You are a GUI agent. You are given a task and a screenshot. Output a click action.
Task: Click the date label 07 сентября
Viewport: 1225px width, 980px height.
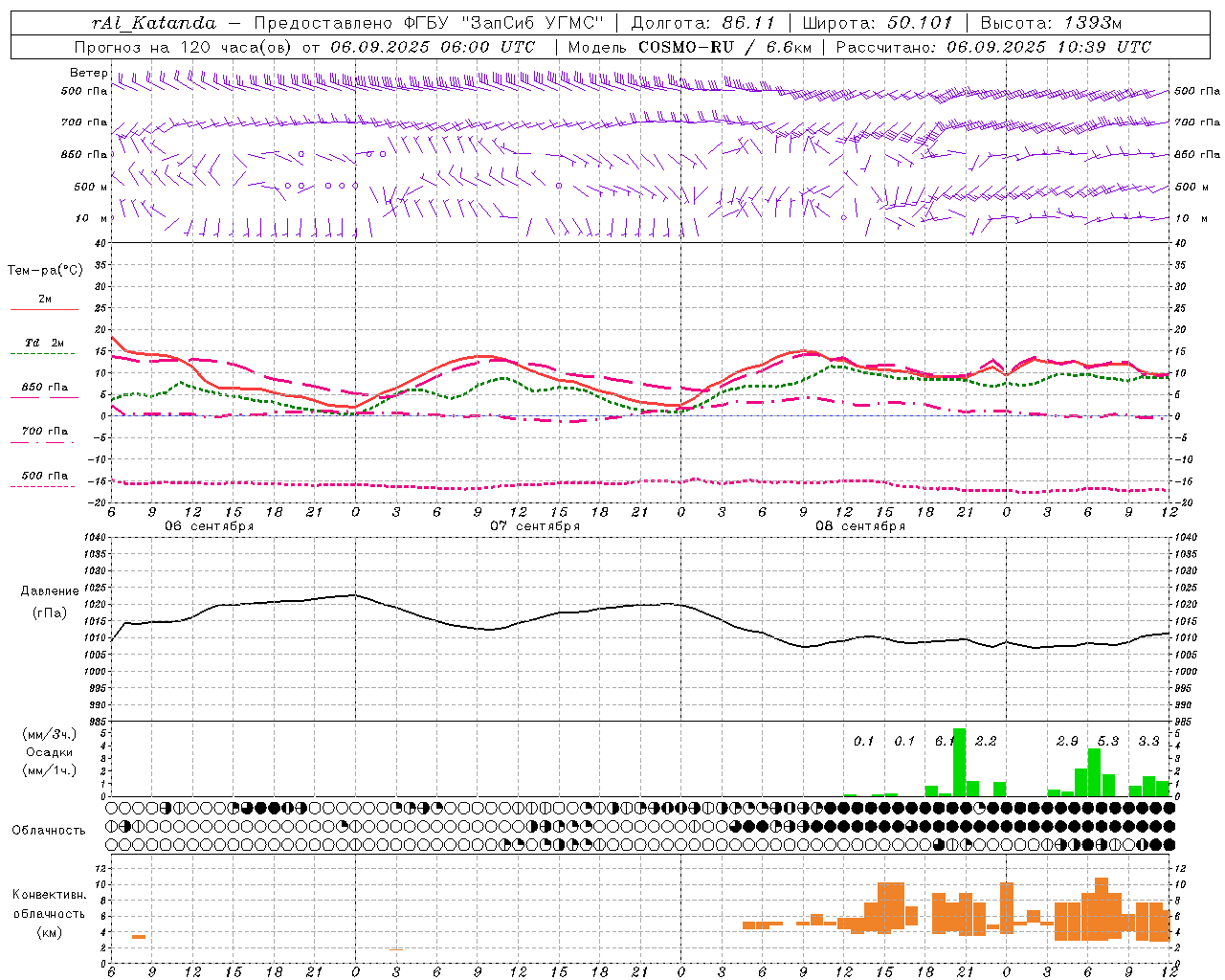click(535, 526)
